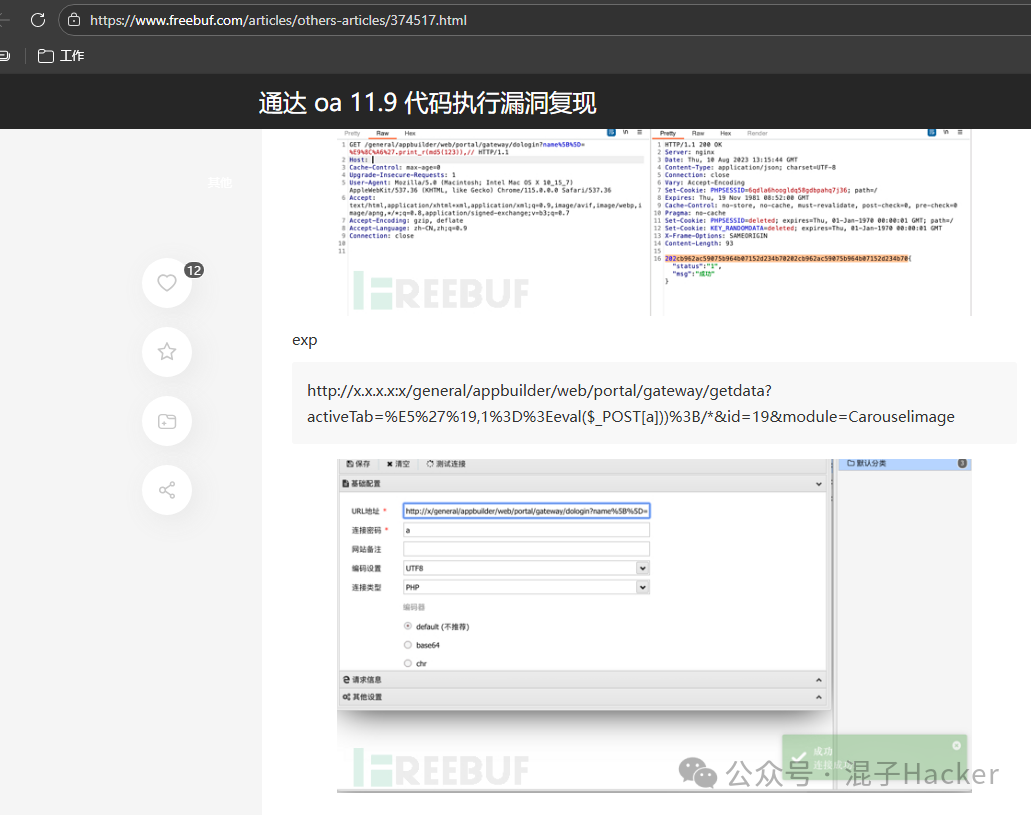Focus the URL地址 input field
The height and width of the screenshot is (815, 1031).
tap(527, 511)
